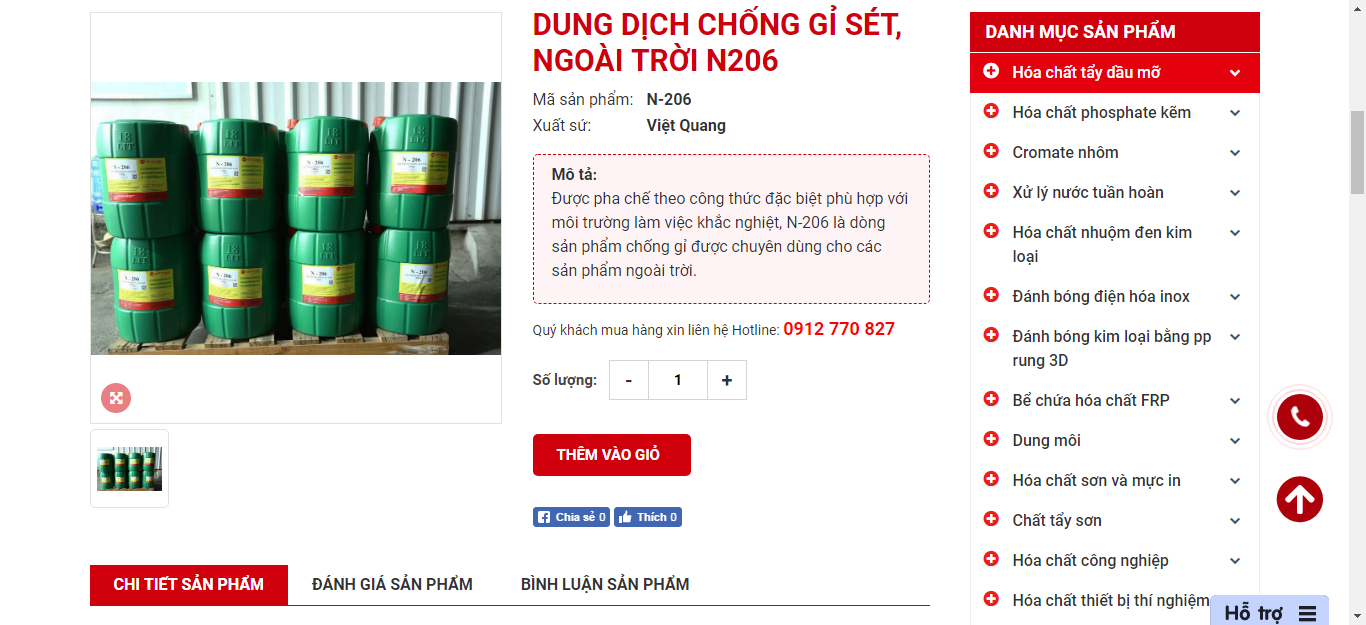The width and height of the screenshot is (1366, 625).
Task: Click the Facebook Chia sẻ button
Action: click(571, 517)
